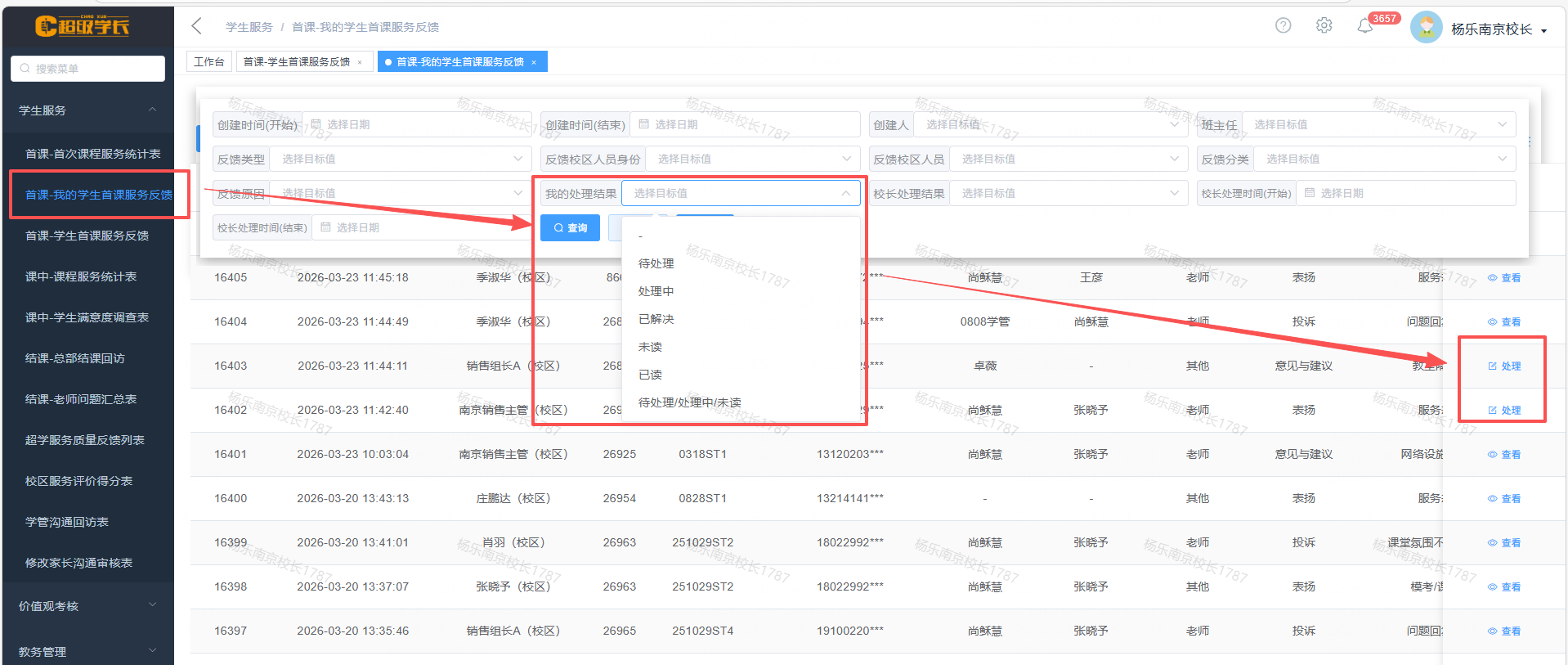
Task: Choose 已解决 option in the dropdown
Action: click(x=656, y=319)
